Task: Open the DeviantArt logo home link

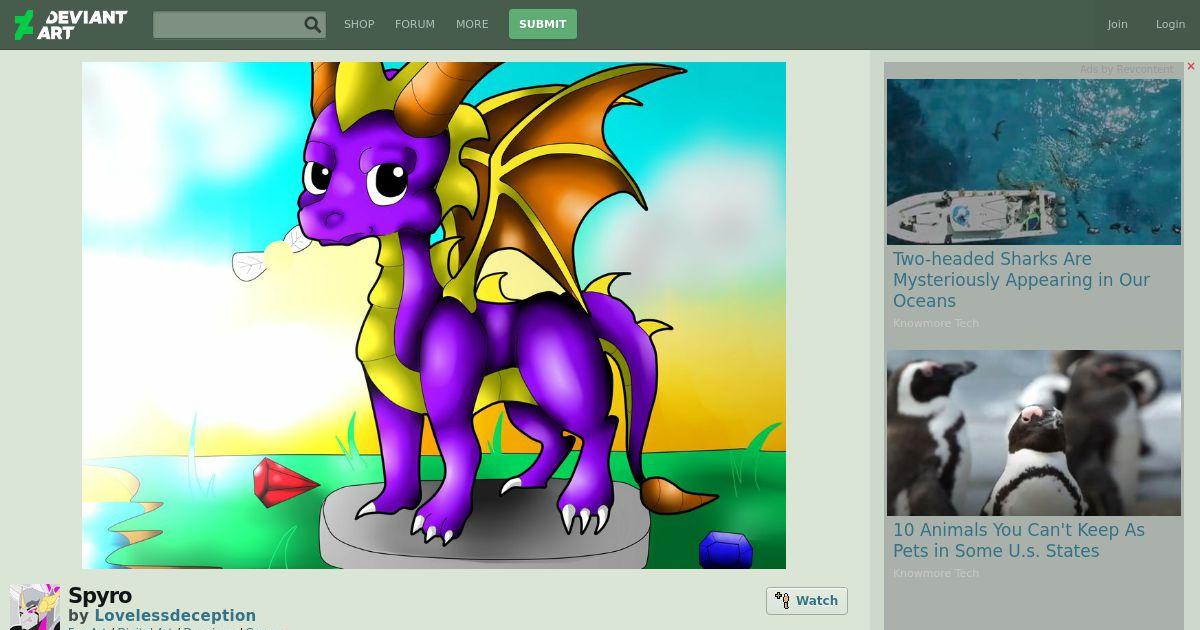Action: [70, 25]
